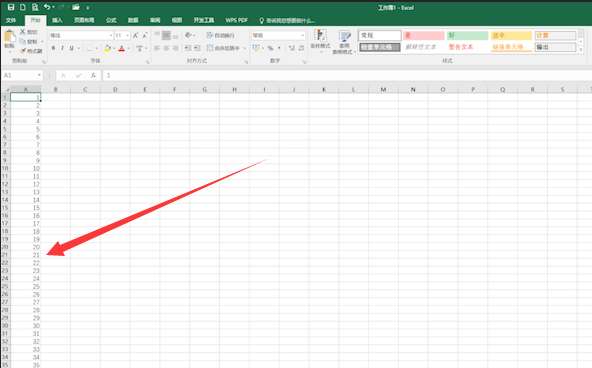Expand the Name Box dropdown arrow
Viewport: 592px width, 368px height.
39,75
